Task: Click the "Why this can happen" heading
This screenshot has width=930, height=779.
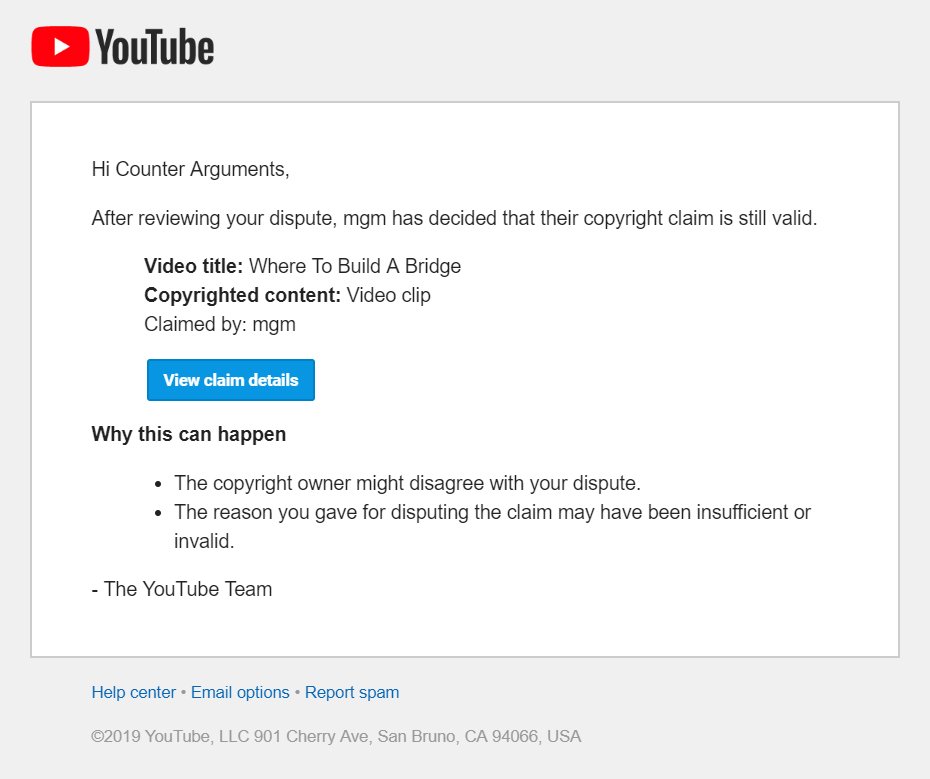Action: pos(189,434)
